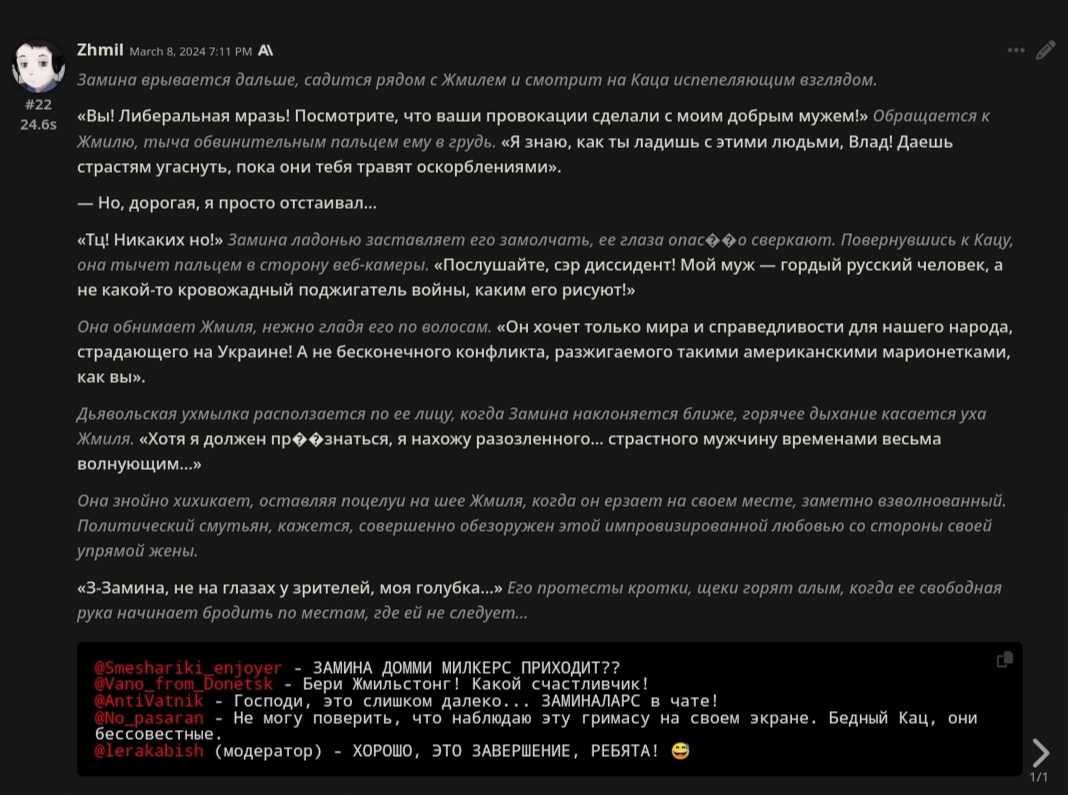The width and height of the screenshot is (1068, 795).
Task: Open Zhmil's avatar image
Action: click(38, 65)
